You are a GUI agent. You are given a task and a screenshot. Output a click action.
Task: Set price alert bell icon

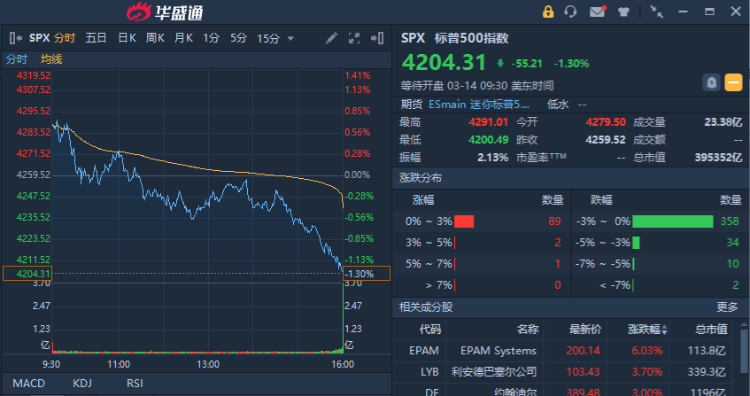point(711,83)
